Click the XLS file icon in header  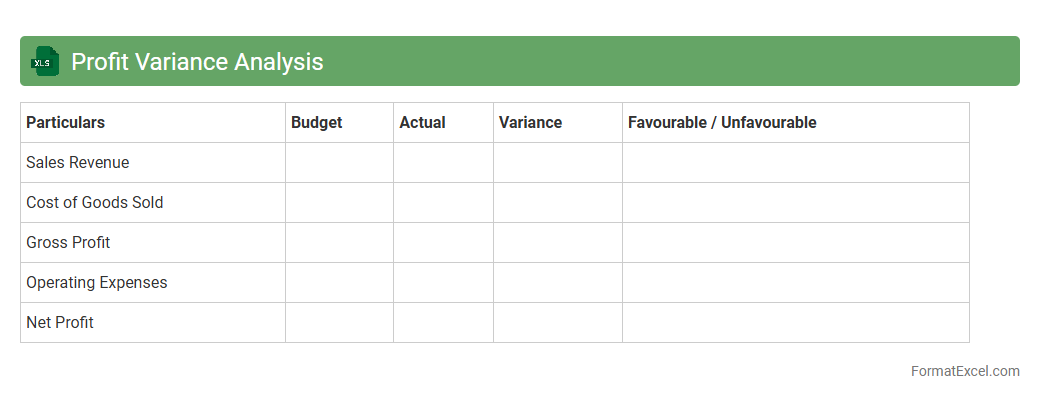[45, 61]
